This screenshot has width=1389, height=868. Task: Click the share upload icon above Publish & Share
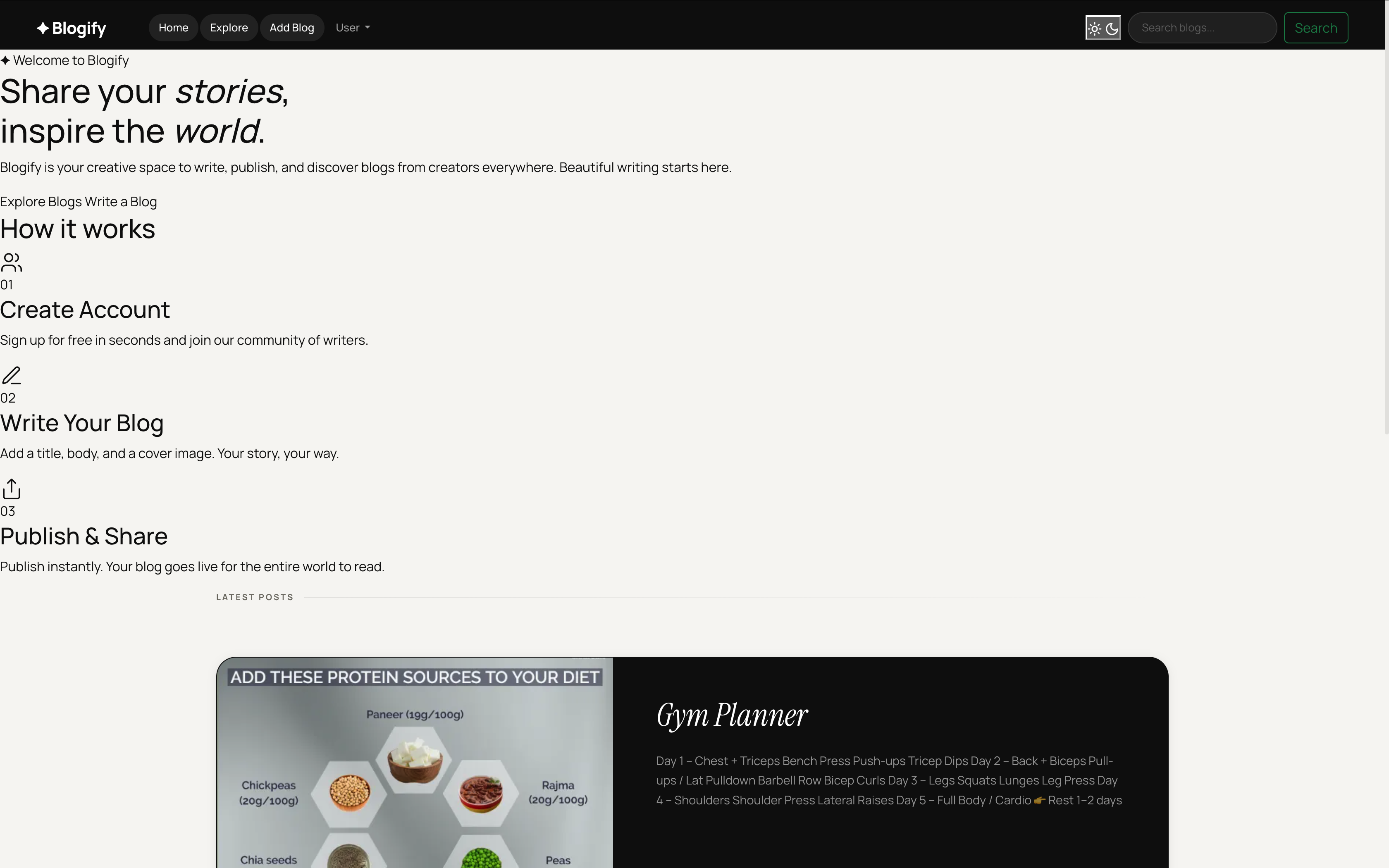click(12, 489)
